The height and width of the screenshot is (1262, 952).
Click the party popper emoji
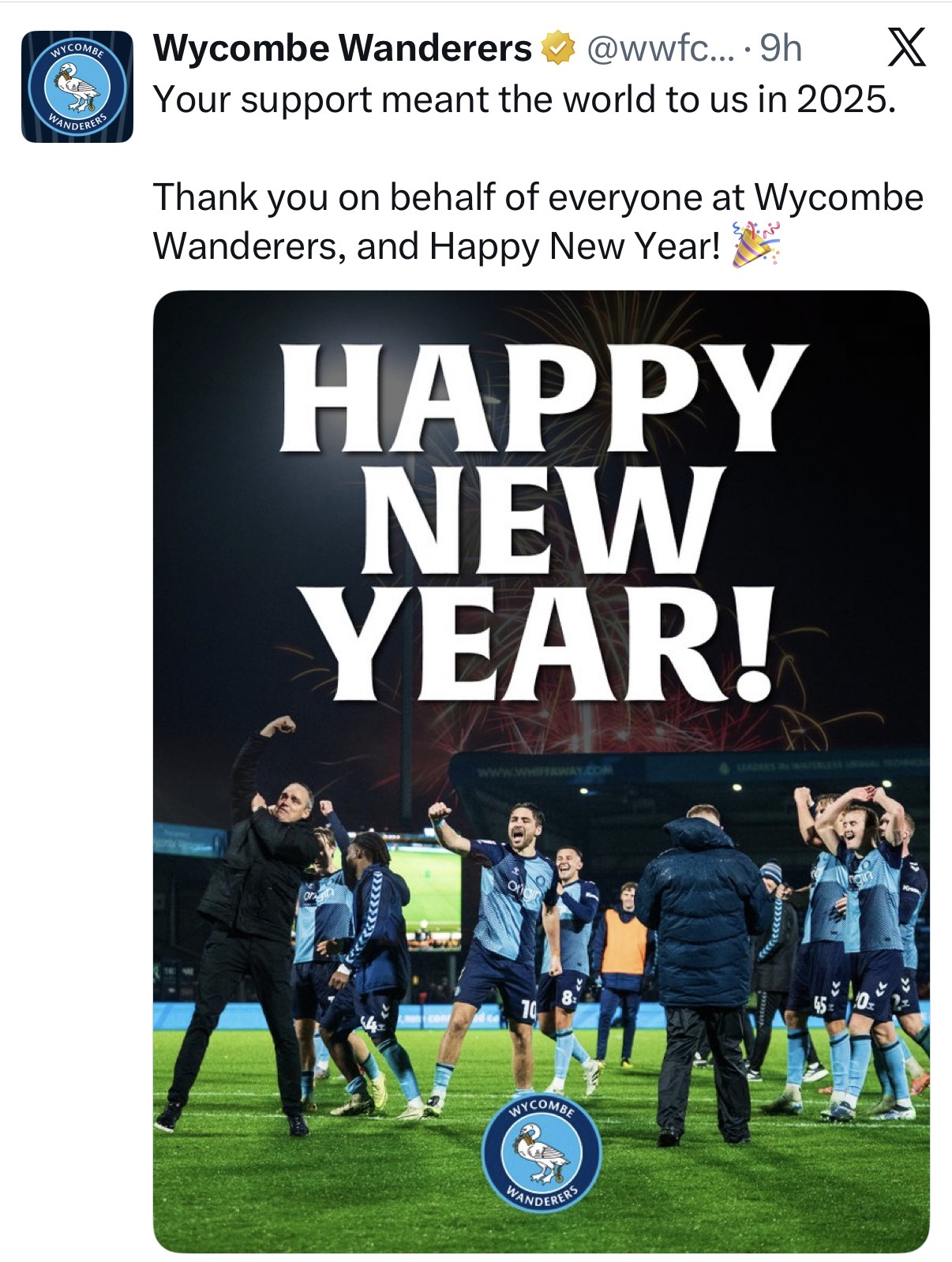coord(755,245)
